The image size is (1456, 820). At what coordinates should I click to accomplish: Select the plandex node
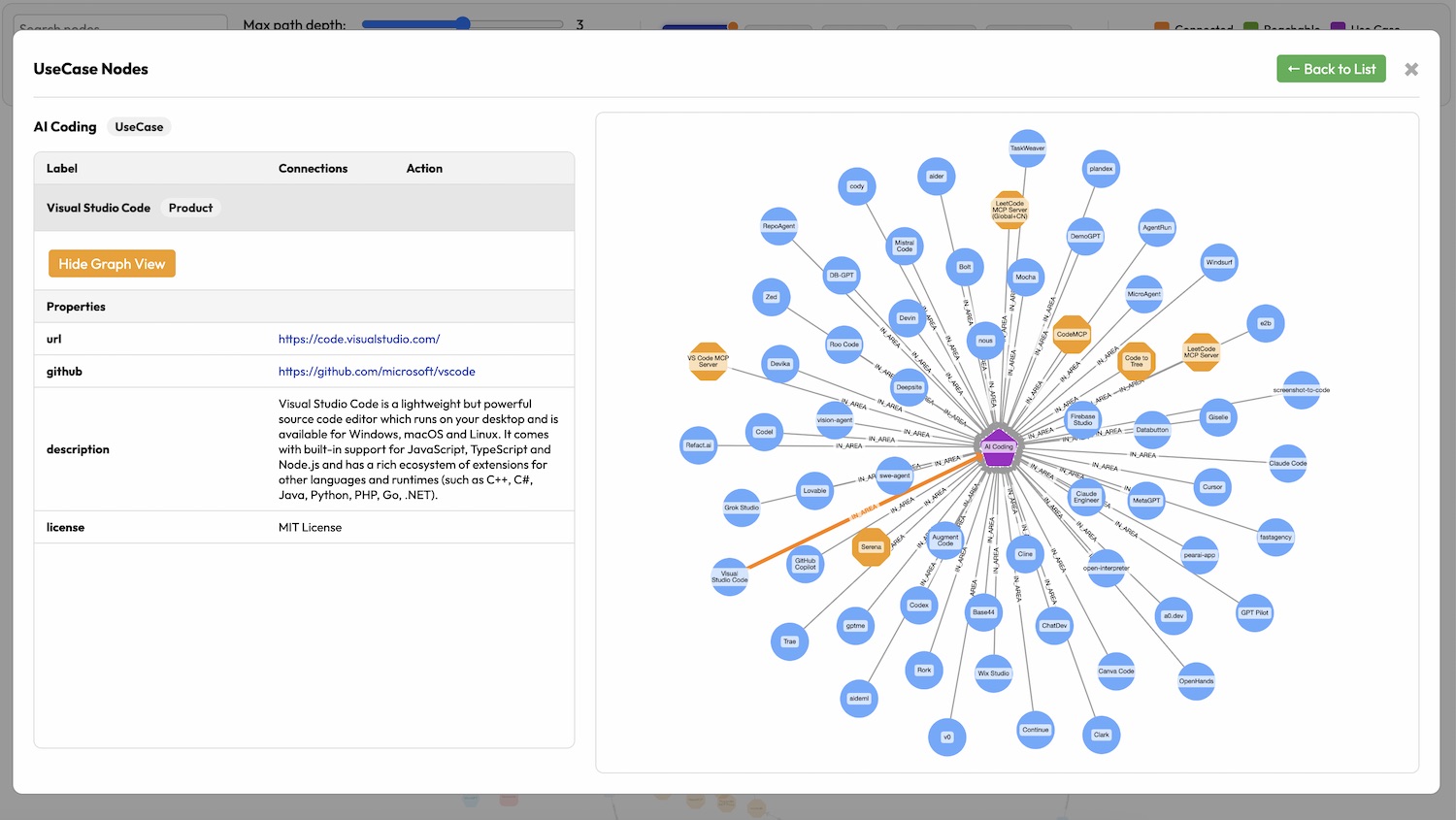tap(1101, 169)
